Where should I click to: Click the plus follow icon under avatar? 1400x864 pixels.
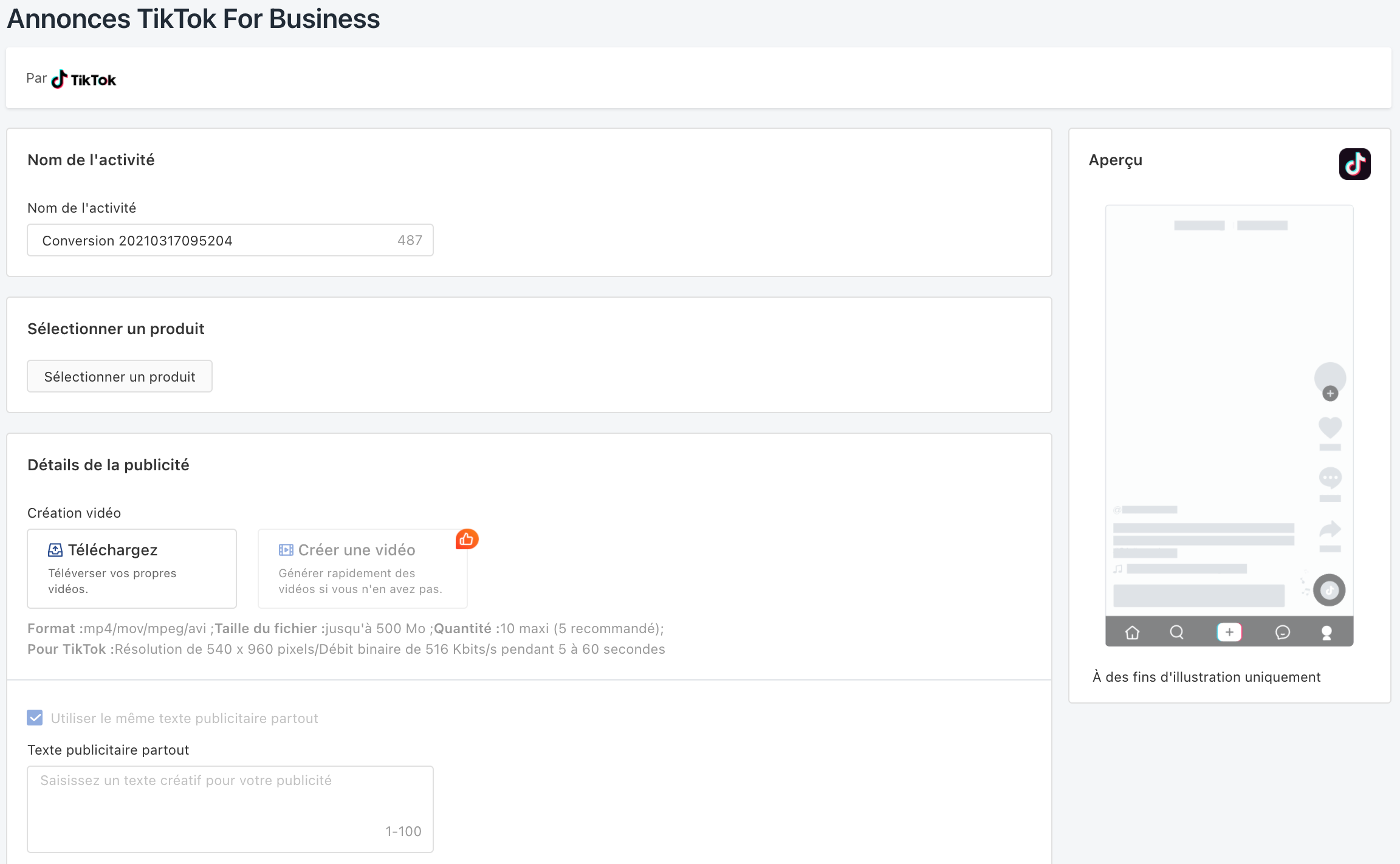tap(1330, 394)
